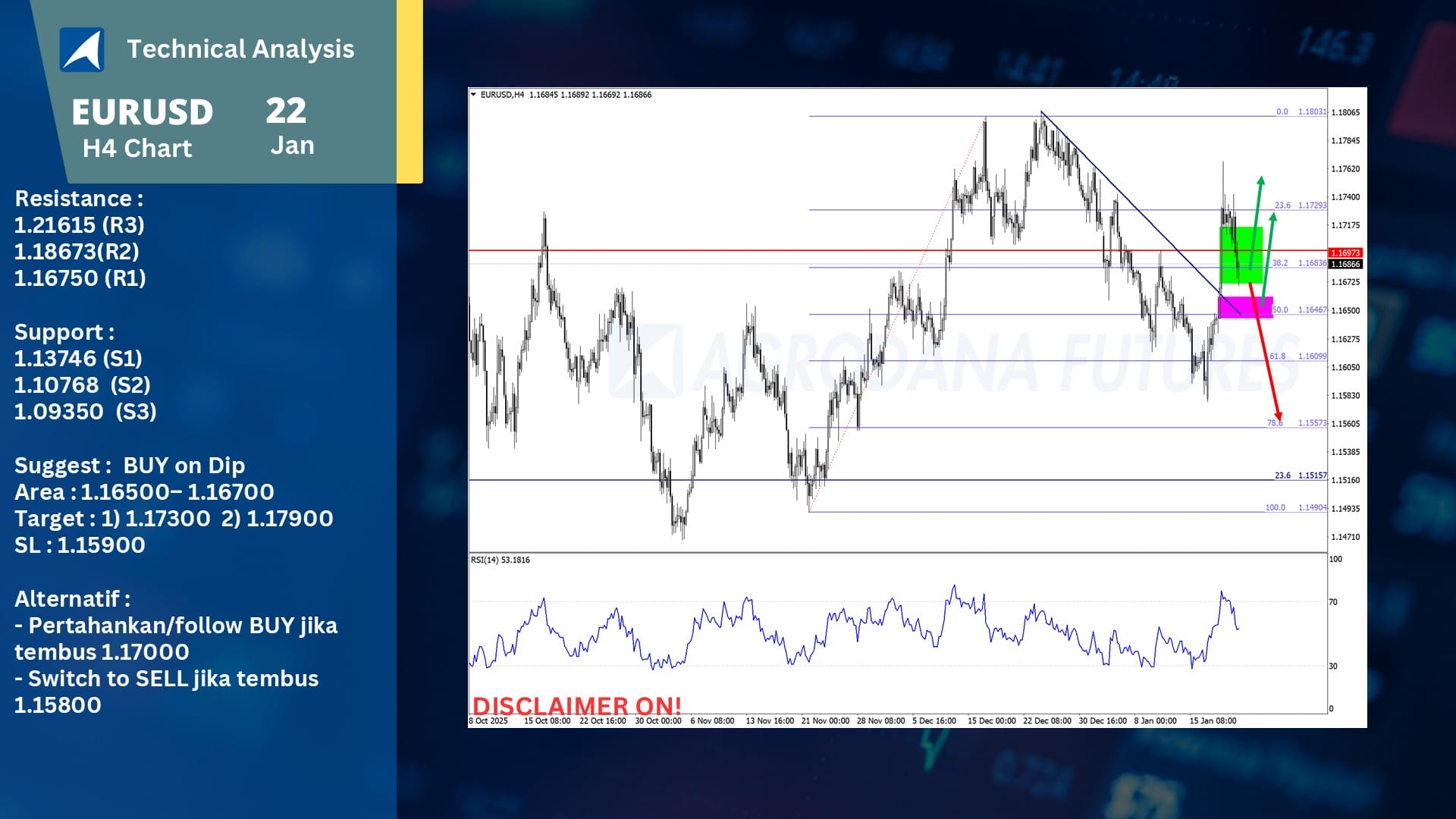This screenshot has height=819, width=1456.
Task: Select the 61.8 Fibonacci level label
Action: click(x=1278, y=356)
